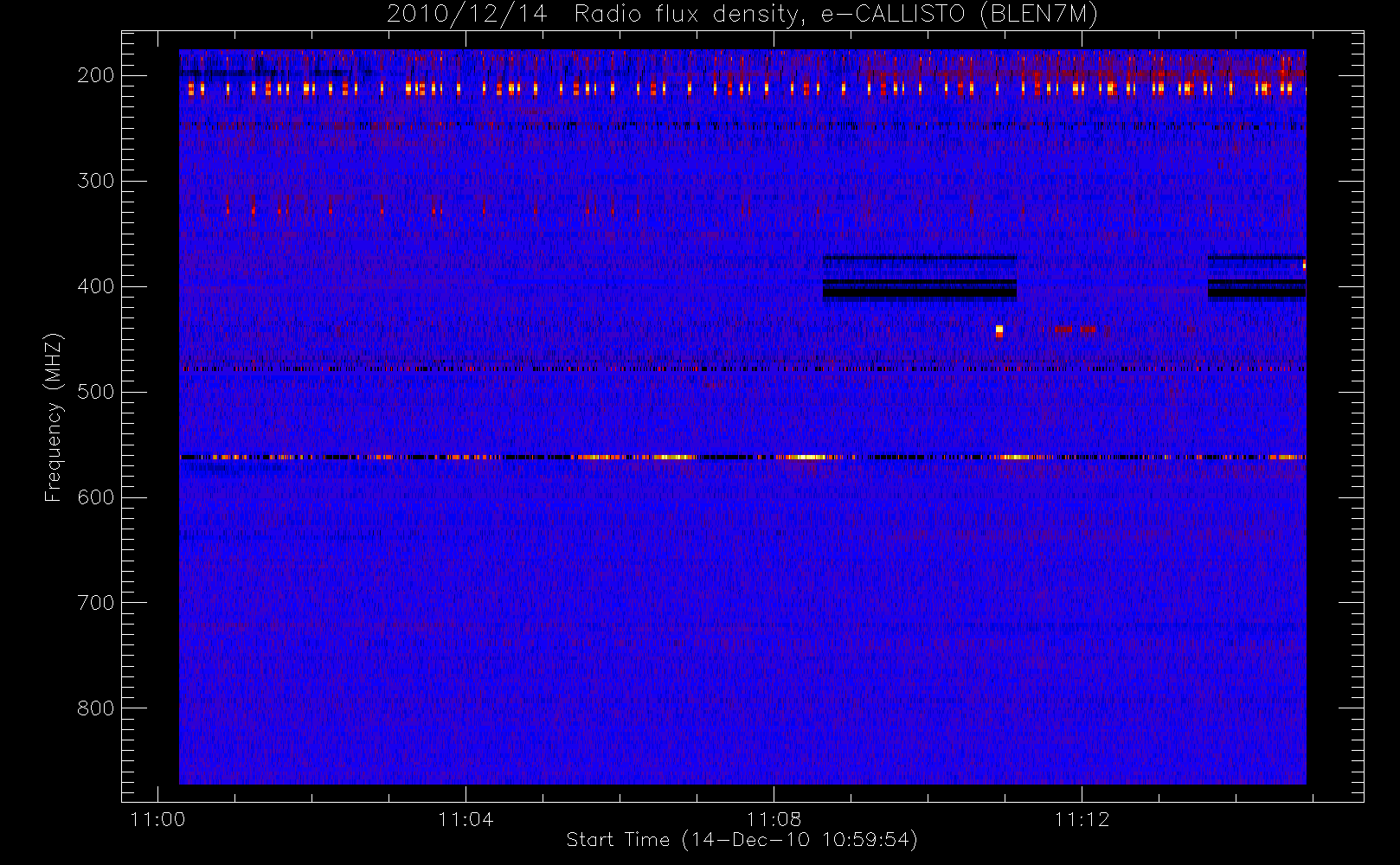Select the 200 frequency axis label

tap(95, 75)
